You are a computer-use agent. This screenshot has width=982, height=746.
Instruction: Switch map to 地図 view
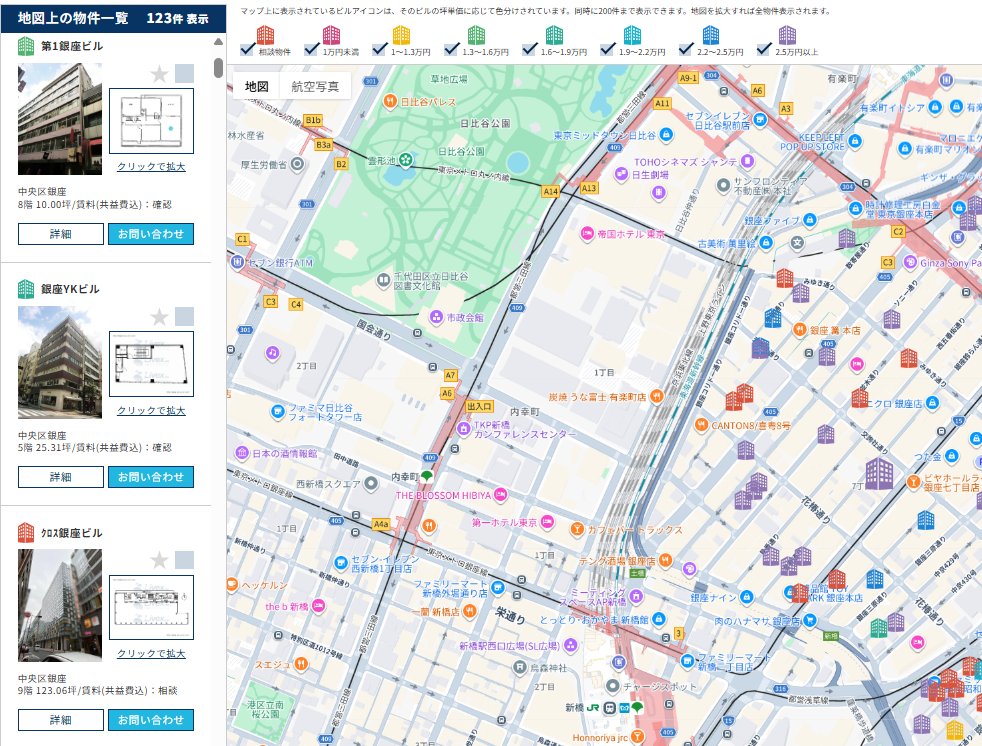click(257, 86)
